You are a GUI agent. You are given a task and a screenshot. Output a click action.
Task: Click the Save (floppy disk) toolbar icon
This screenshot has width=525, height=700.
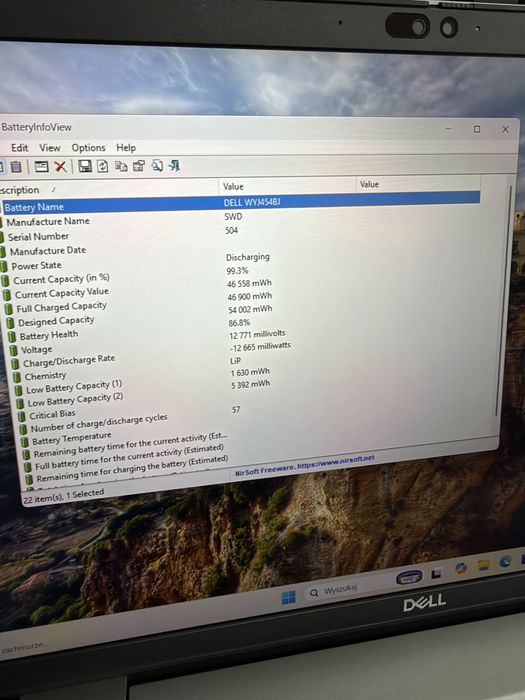(x=85, y=166)
